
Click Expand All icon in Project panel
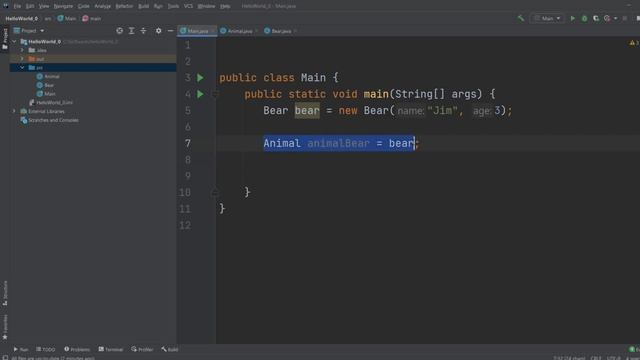click(x=131, y=31)
